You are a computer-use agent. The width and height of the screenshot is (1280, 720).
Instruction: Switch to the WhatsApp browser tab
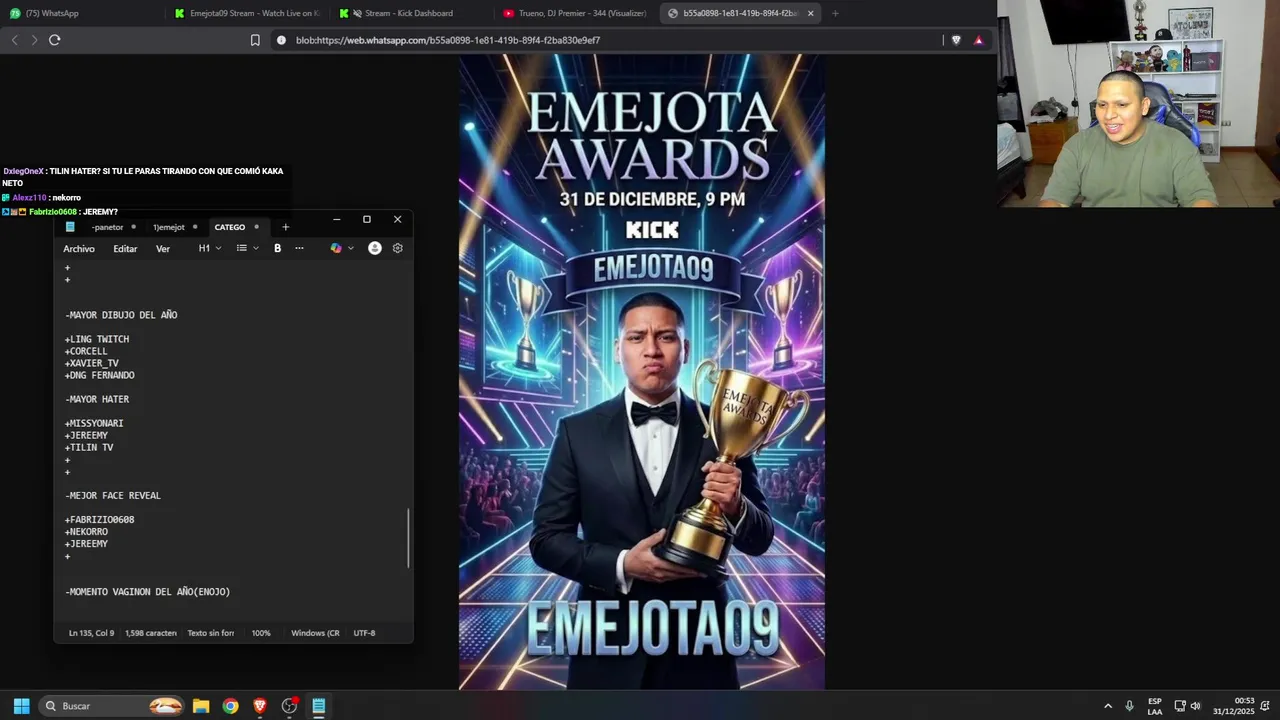(x=80, y=13)
